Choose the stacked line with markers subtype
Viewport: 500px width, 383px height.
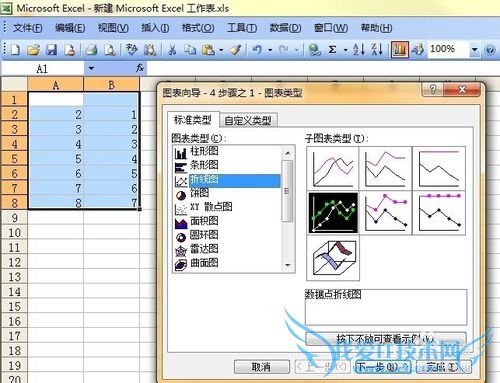click(x=386, y=213)
